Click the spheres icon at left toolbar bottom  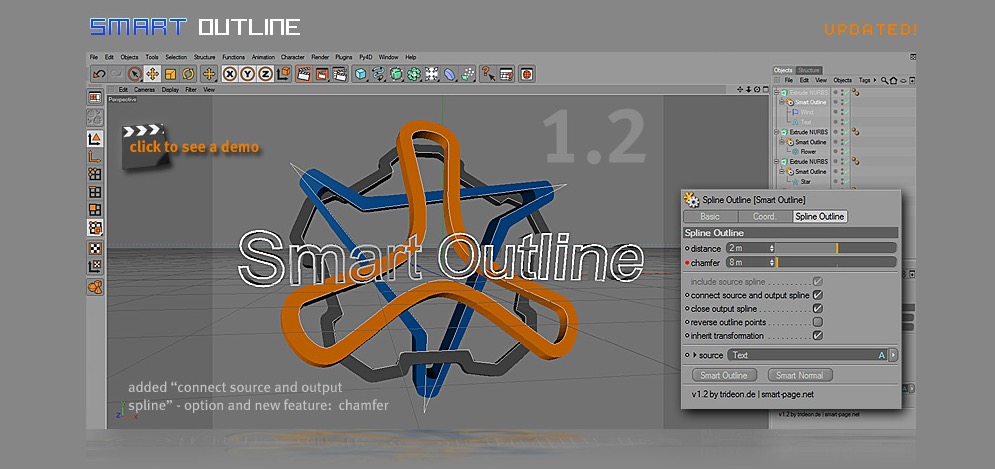pyautogui.click(x=95, y=287)
